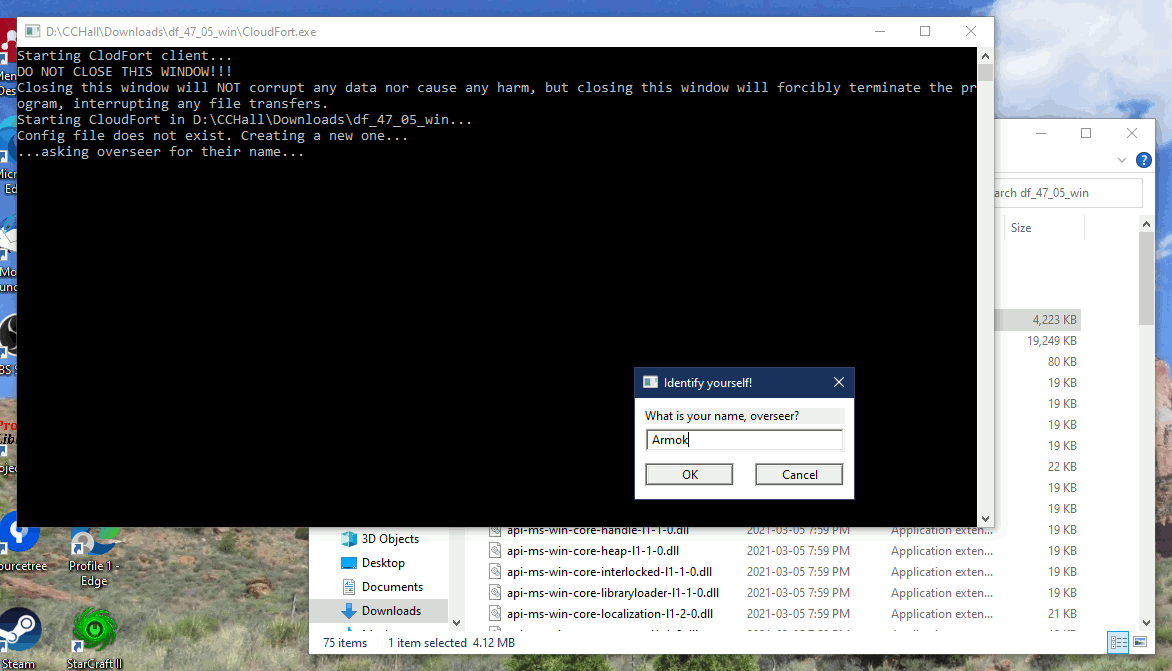Click the Downloads arrow icon in sidebar
This screenshot has height=671, width=1172.
point(348,610)
